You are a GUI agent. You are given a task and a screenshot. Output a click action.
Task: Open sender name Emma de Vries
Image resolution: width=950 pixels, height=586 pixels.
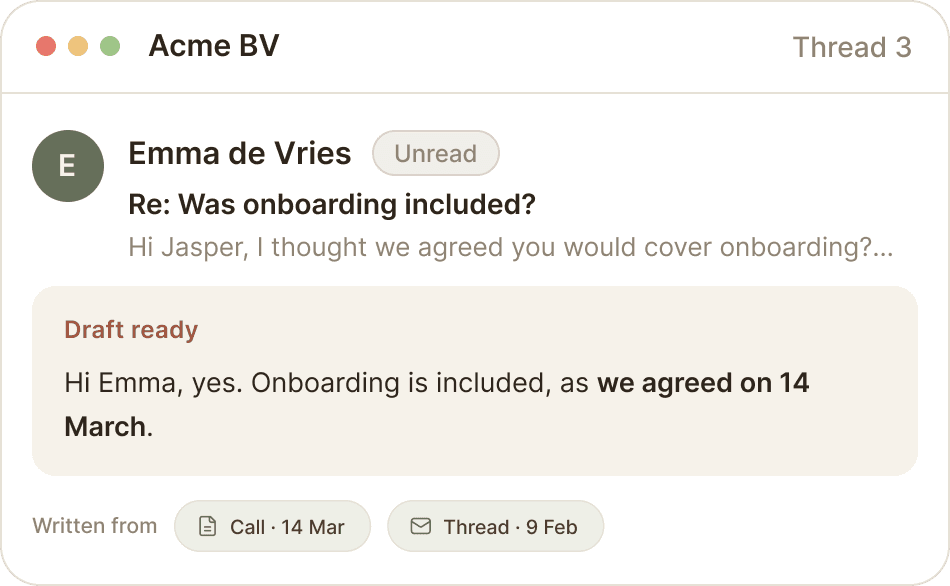pyautogui.click(x=240, y=153)
